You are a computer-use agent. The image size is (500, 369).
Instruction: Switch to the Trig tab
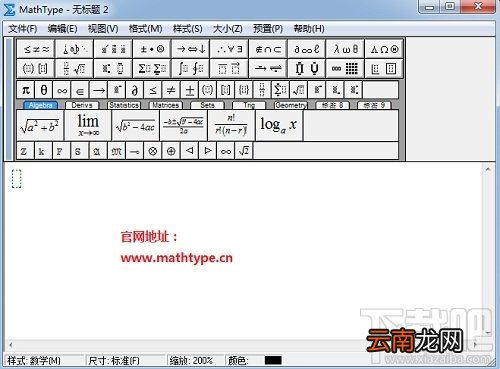[249, 105]
